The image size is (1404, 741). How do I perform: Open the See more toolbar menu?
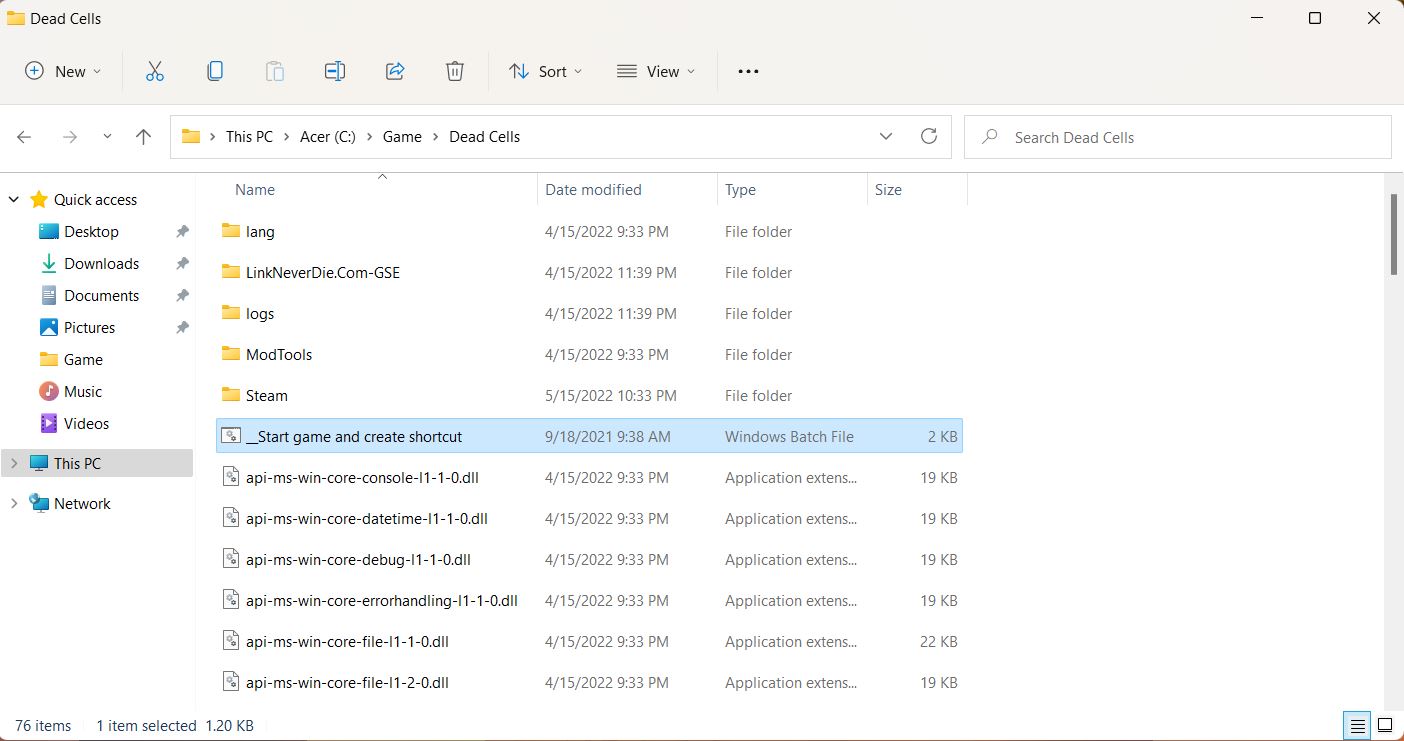tap(747, 71)
